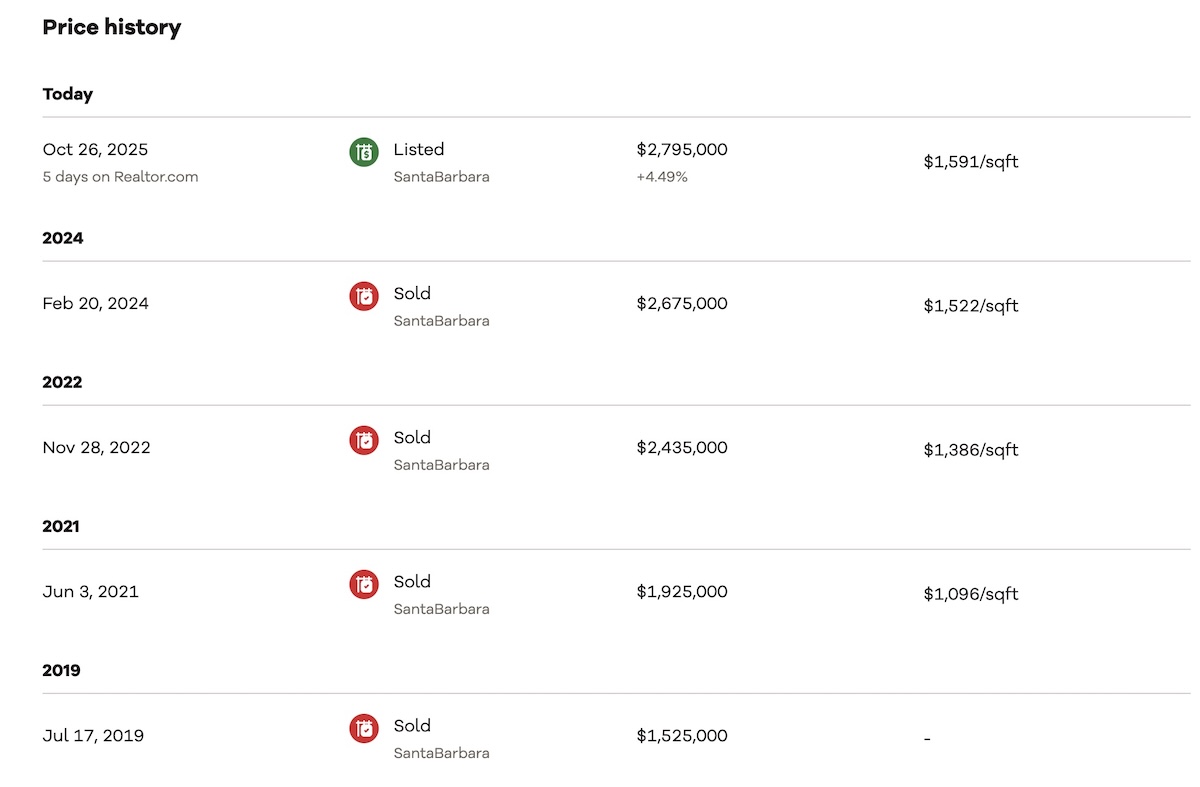Click the 5 days on Realtor.com text
The image size is (1200, 787).
(120, 177)
